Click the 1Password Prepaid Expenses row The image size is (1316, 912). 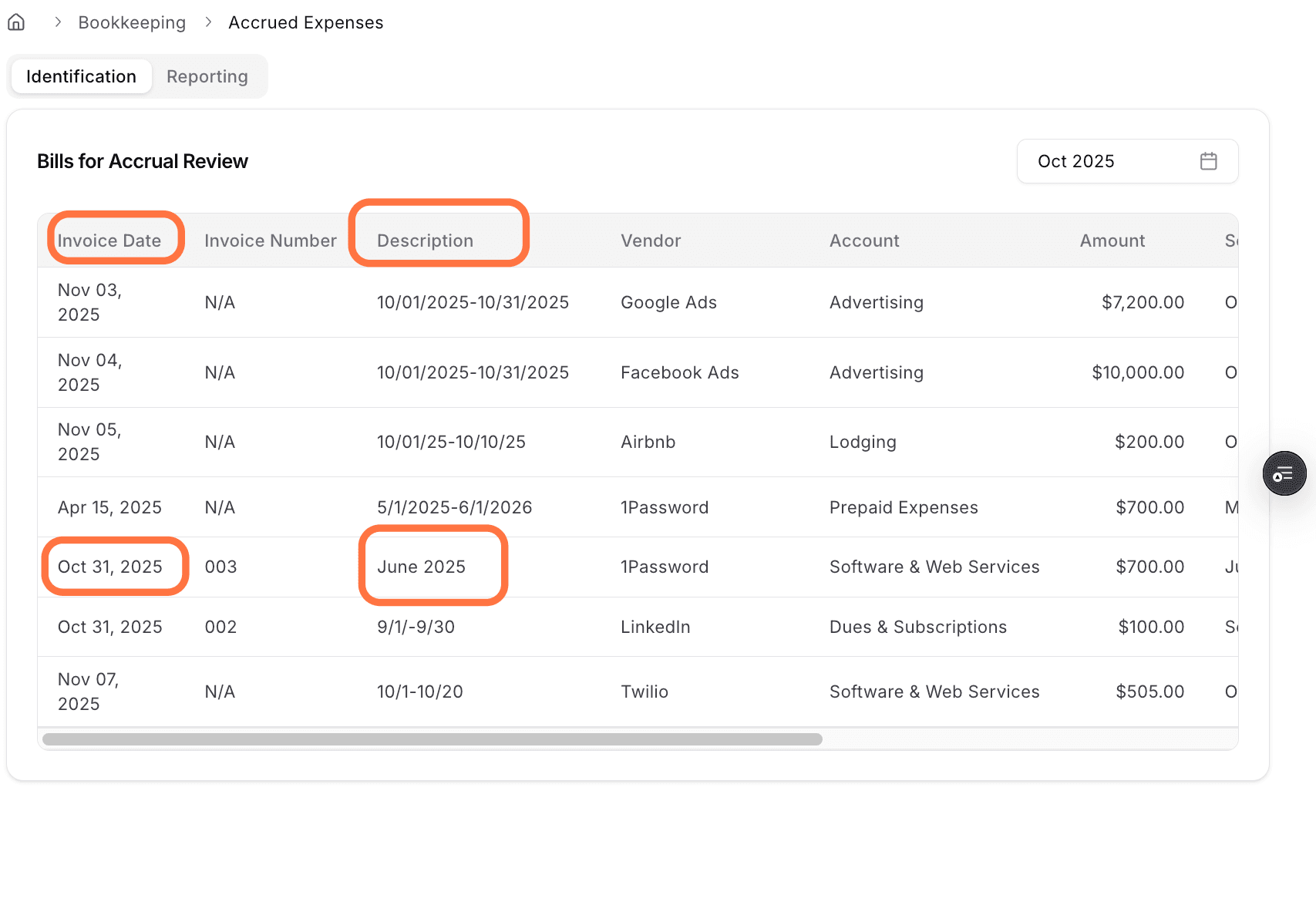[665, 507]
